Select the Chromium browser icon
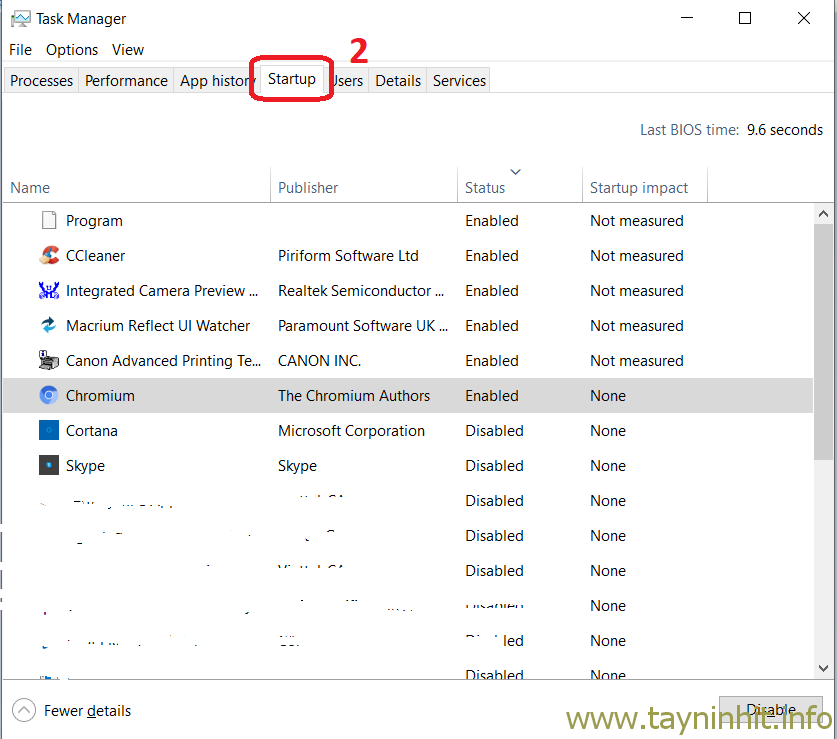This screenshot has width=837, height=739. (49, 396)
